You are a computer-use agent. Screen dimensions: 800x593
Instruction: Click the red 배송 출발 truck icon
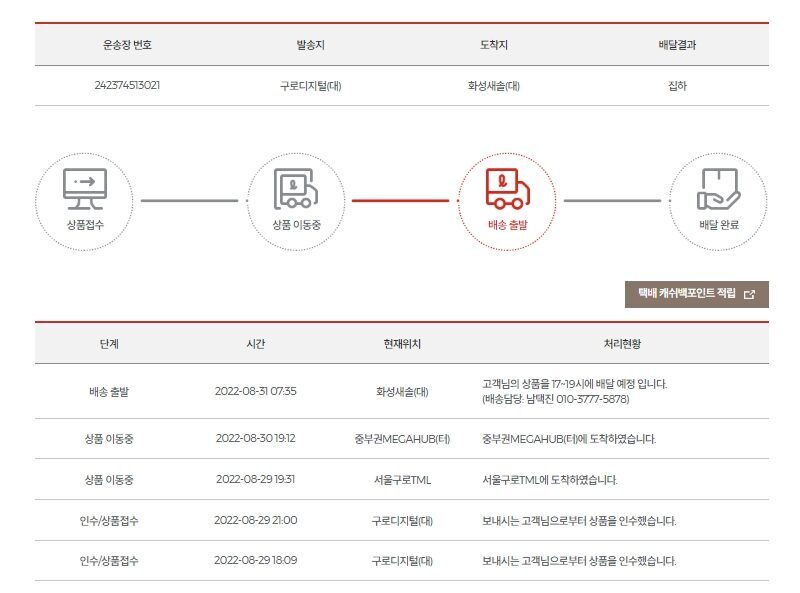(x=507, y=188)
